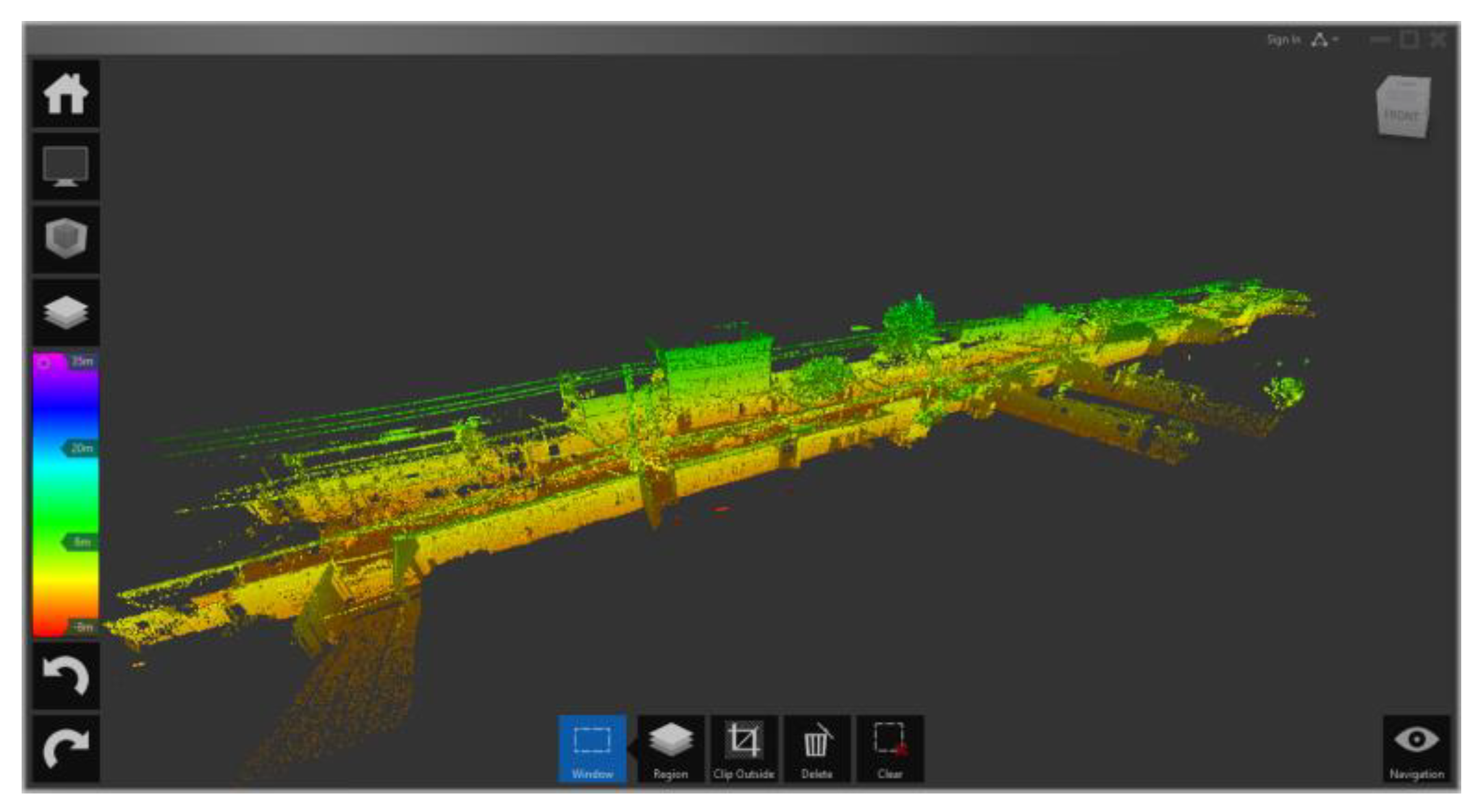Open the Project Navigator layers icon
The image size is (1481, 812).
(x=65, y=312)
